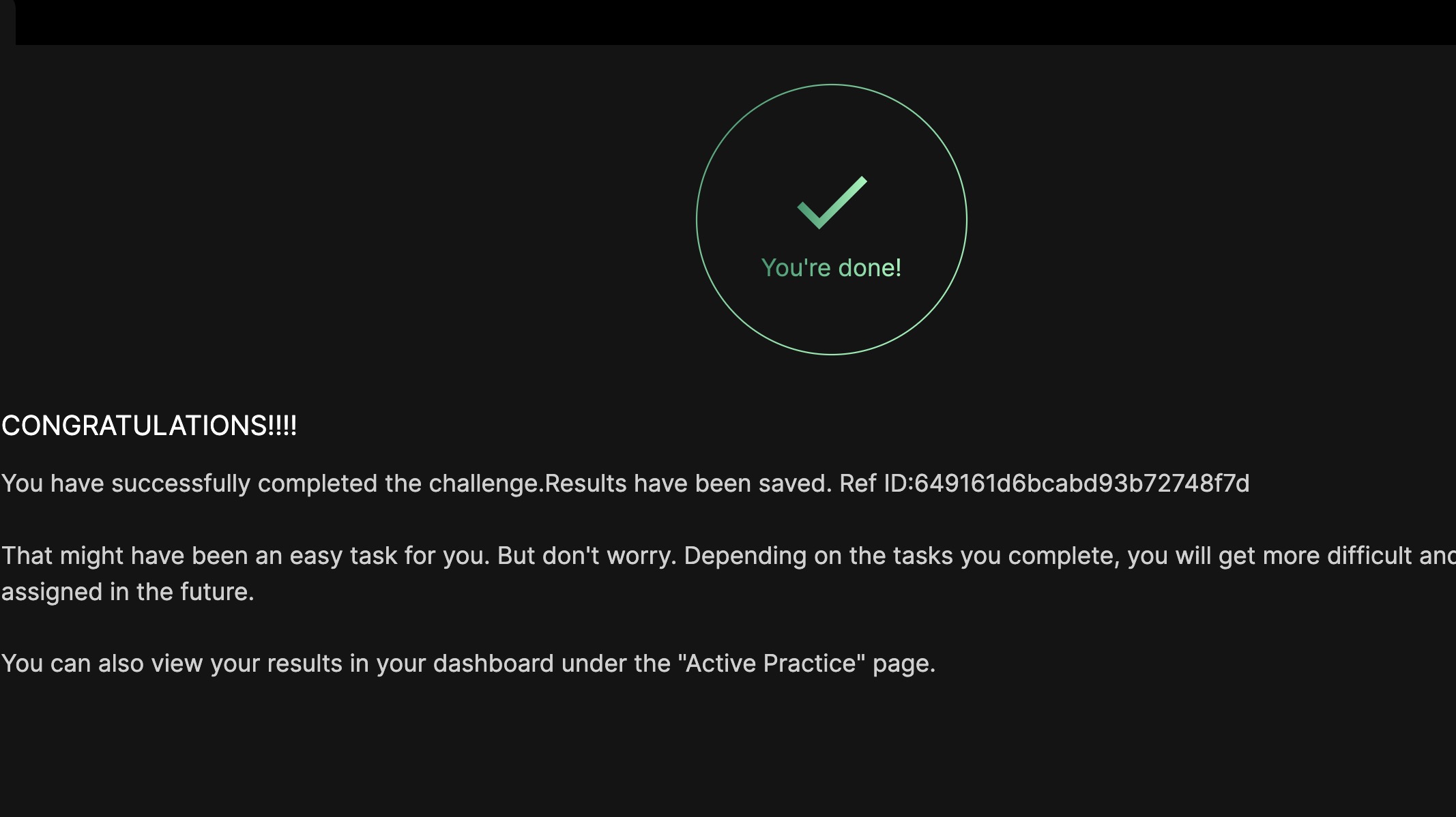
Task: Click the green checkmark icon
Action: 832,203
